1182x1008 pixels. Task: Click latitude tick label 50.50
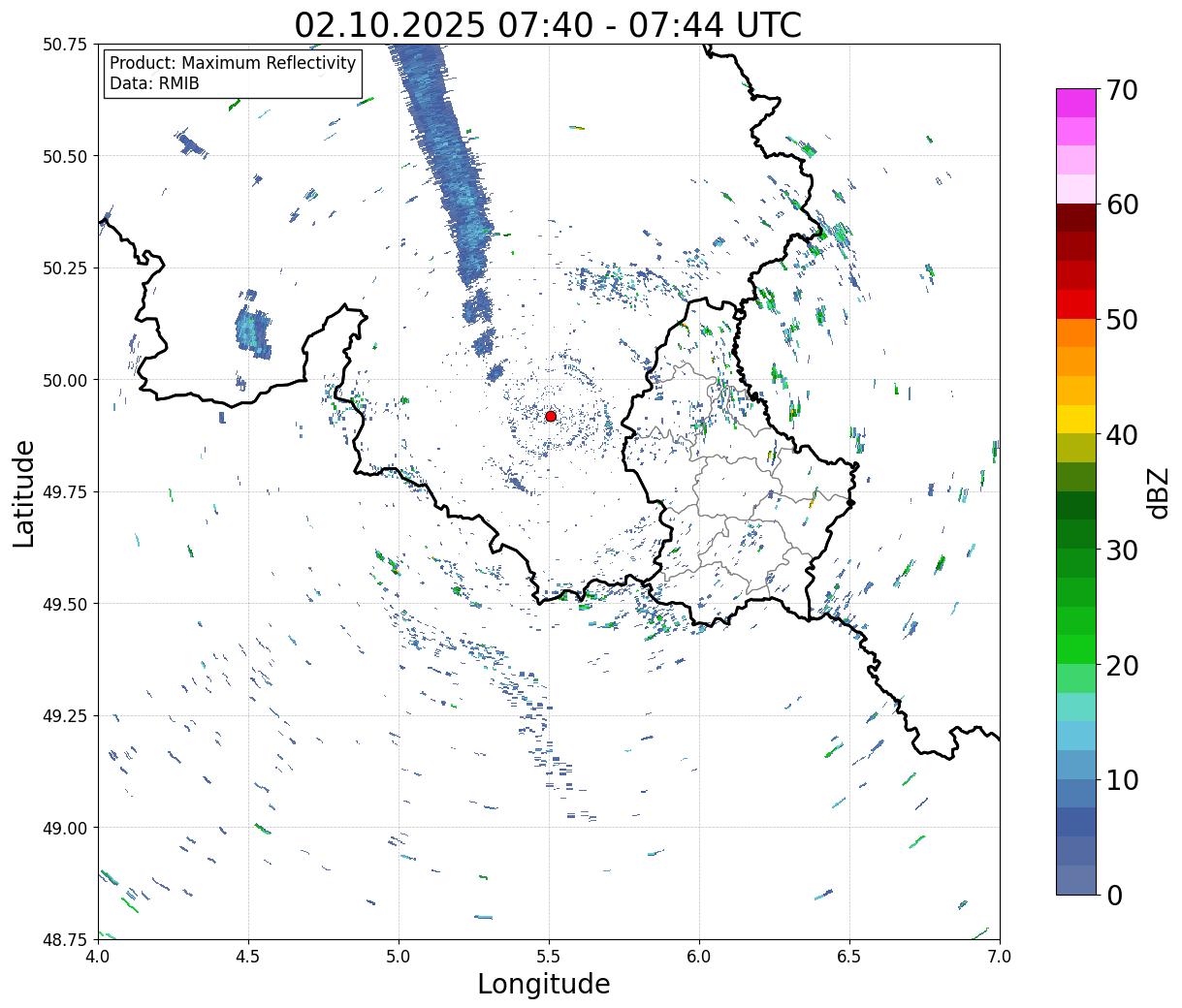[x=65, y=156]
